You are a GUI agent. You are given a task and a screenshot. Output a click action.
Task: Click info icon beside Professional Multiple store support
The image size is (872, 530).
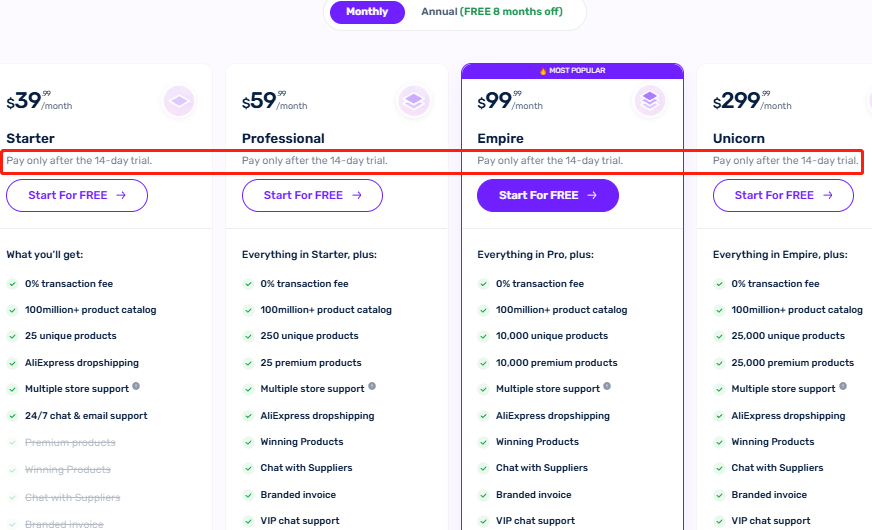(x=372, y=386)
